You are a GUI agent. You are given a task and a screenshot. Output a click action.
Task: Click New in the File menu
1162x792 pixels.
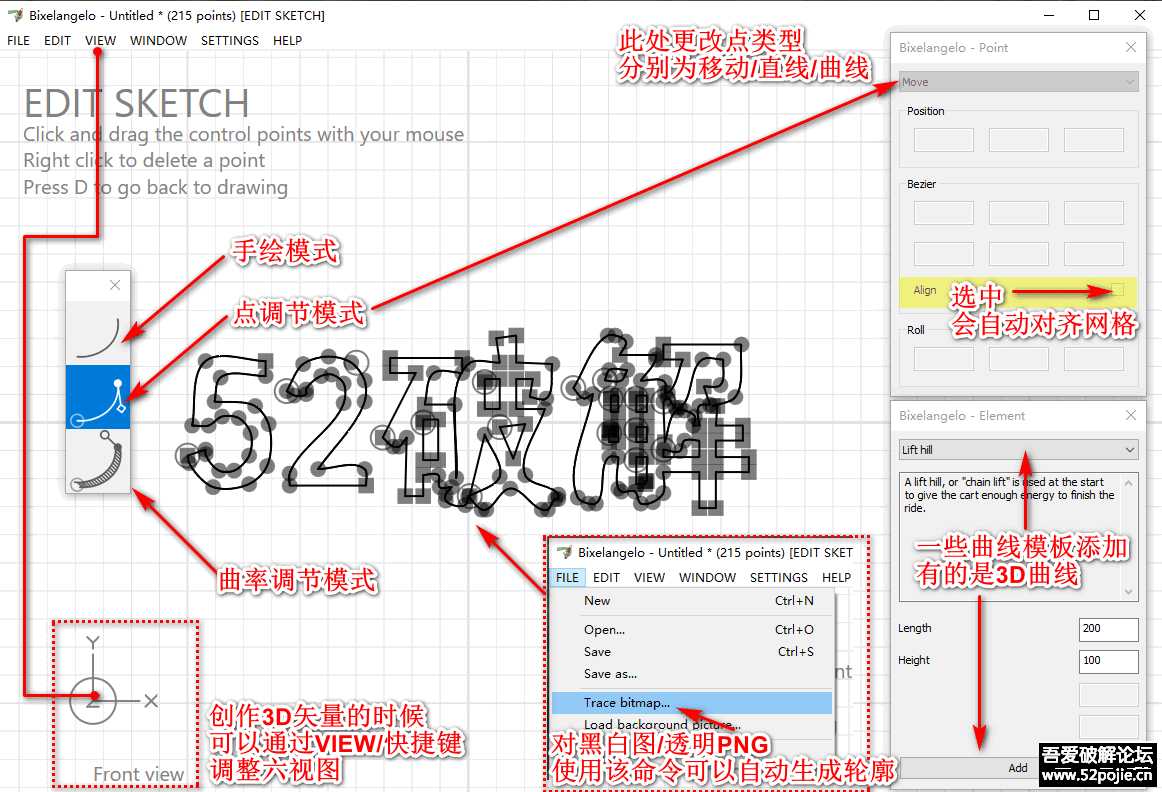click(x=596, y=600)
